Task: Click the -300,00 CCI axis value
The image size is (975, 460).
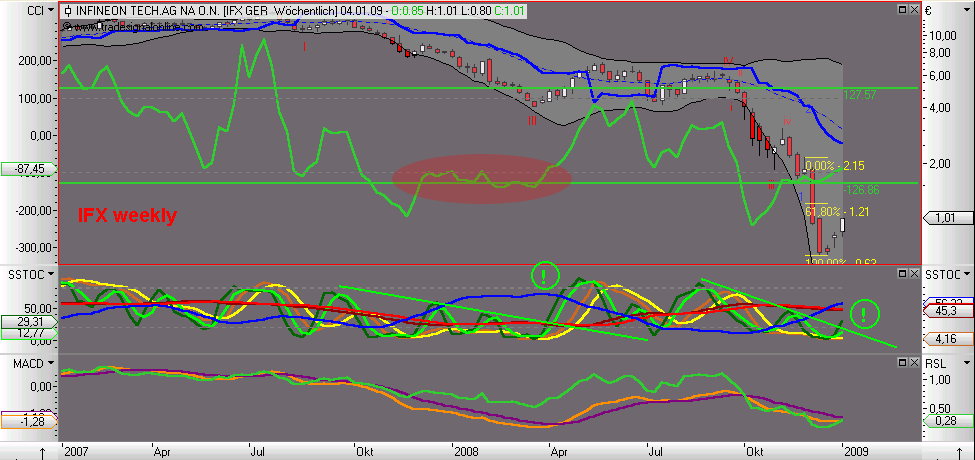Action: [32, 247]
